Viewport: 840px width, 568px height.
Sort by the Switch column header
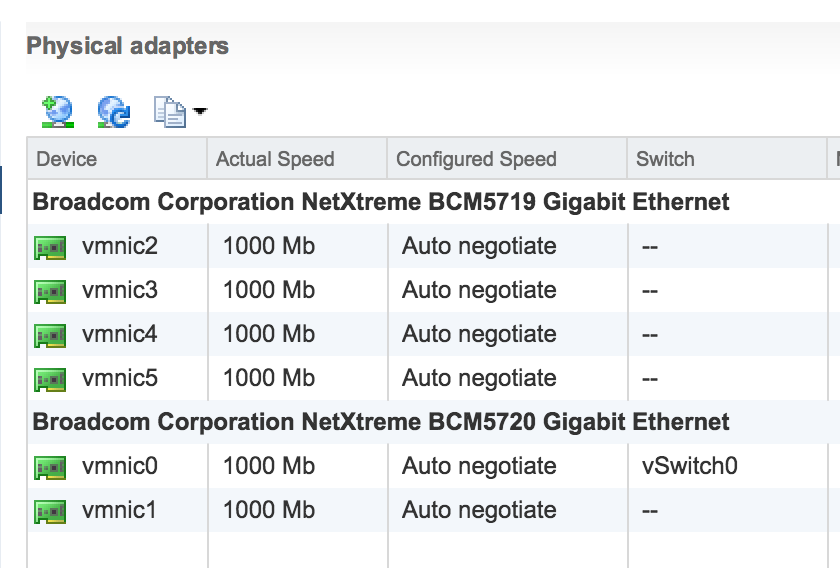pyautogui.click(x=727, y=159)
